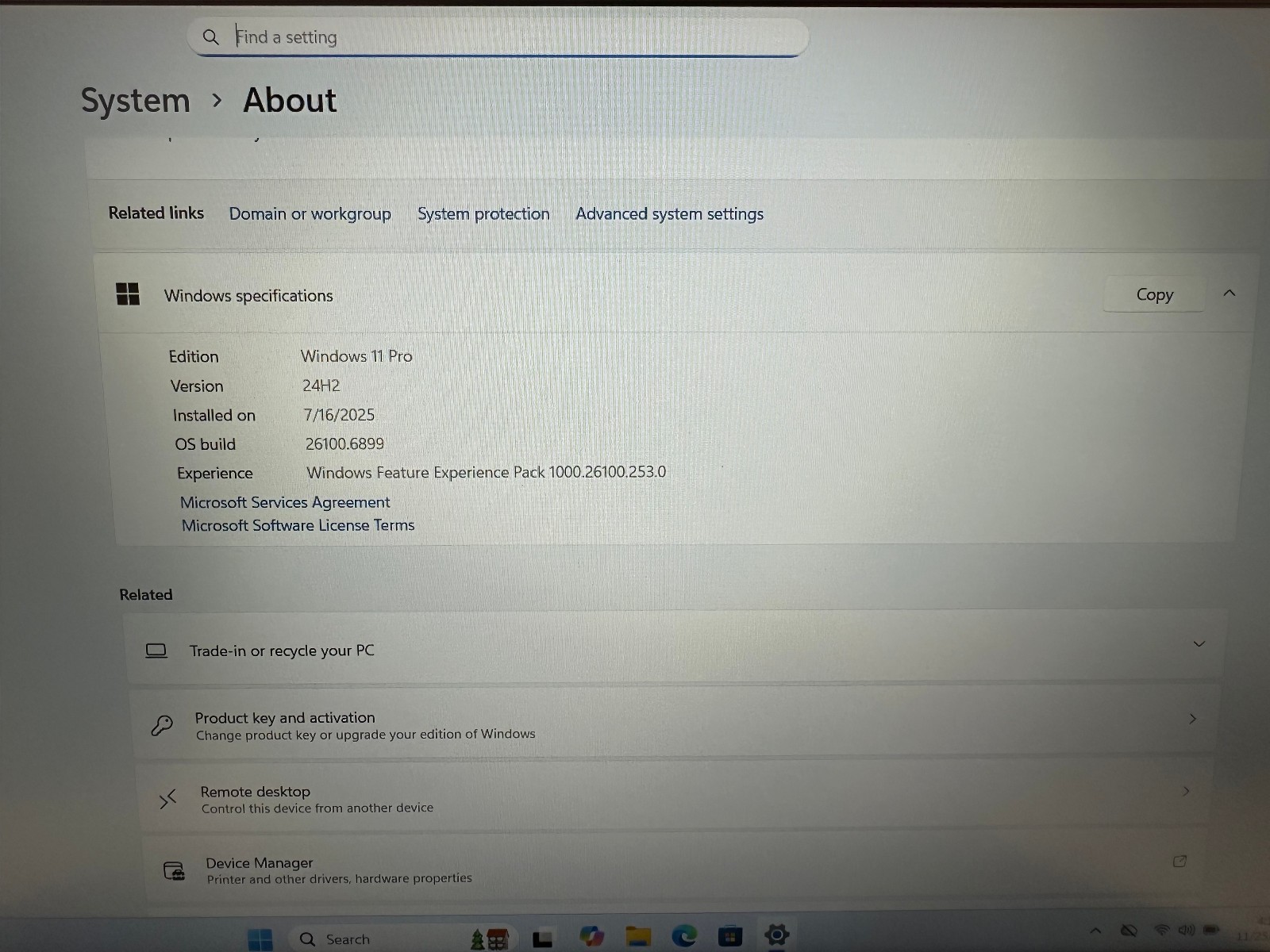Click the laptop icon beside Trade-in row

pyautogui.click(x=156, y=651)
